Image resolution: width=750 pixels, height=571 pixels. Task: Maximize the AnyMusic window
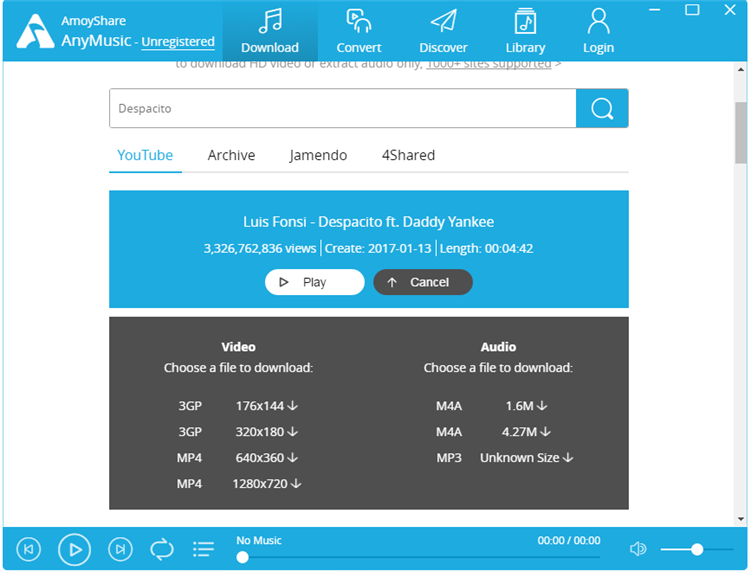click(x=692, y=10)
